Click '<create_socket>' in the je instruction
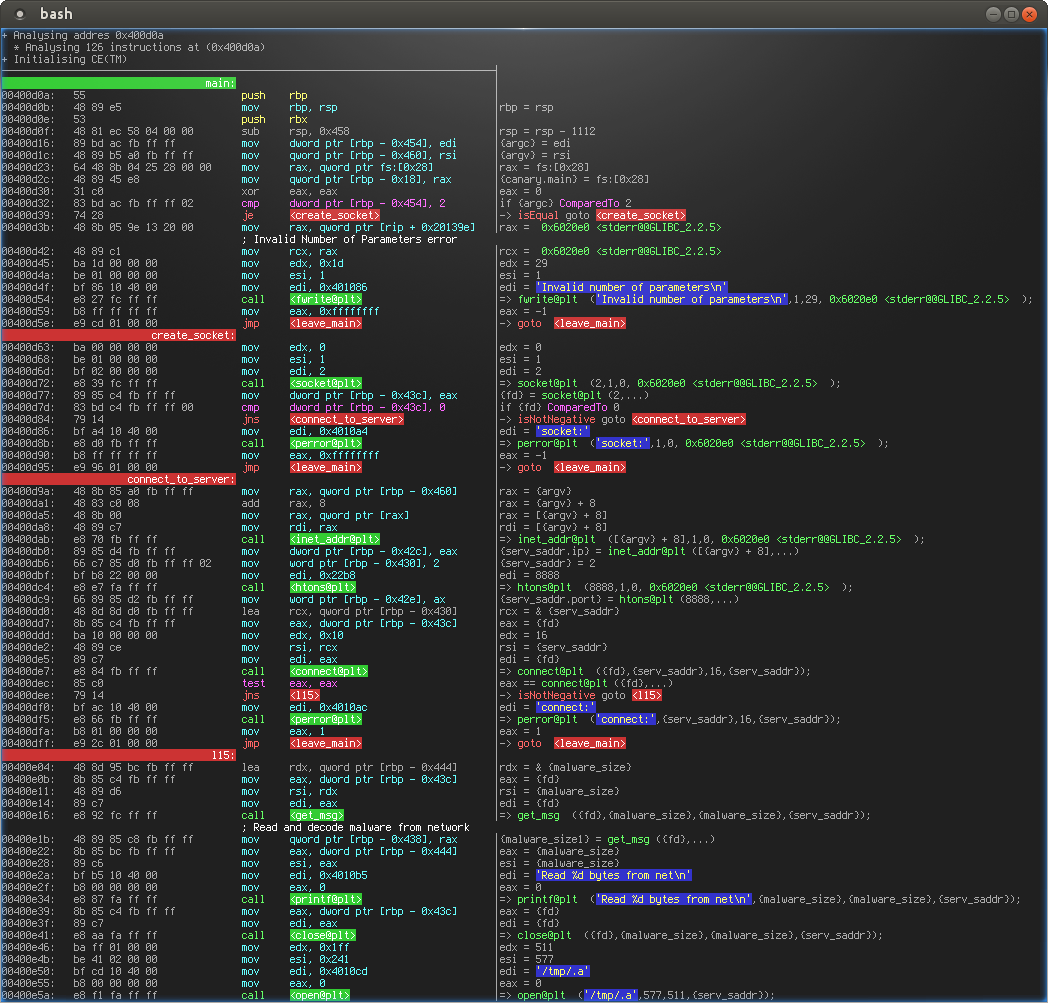 pos(335,216)
